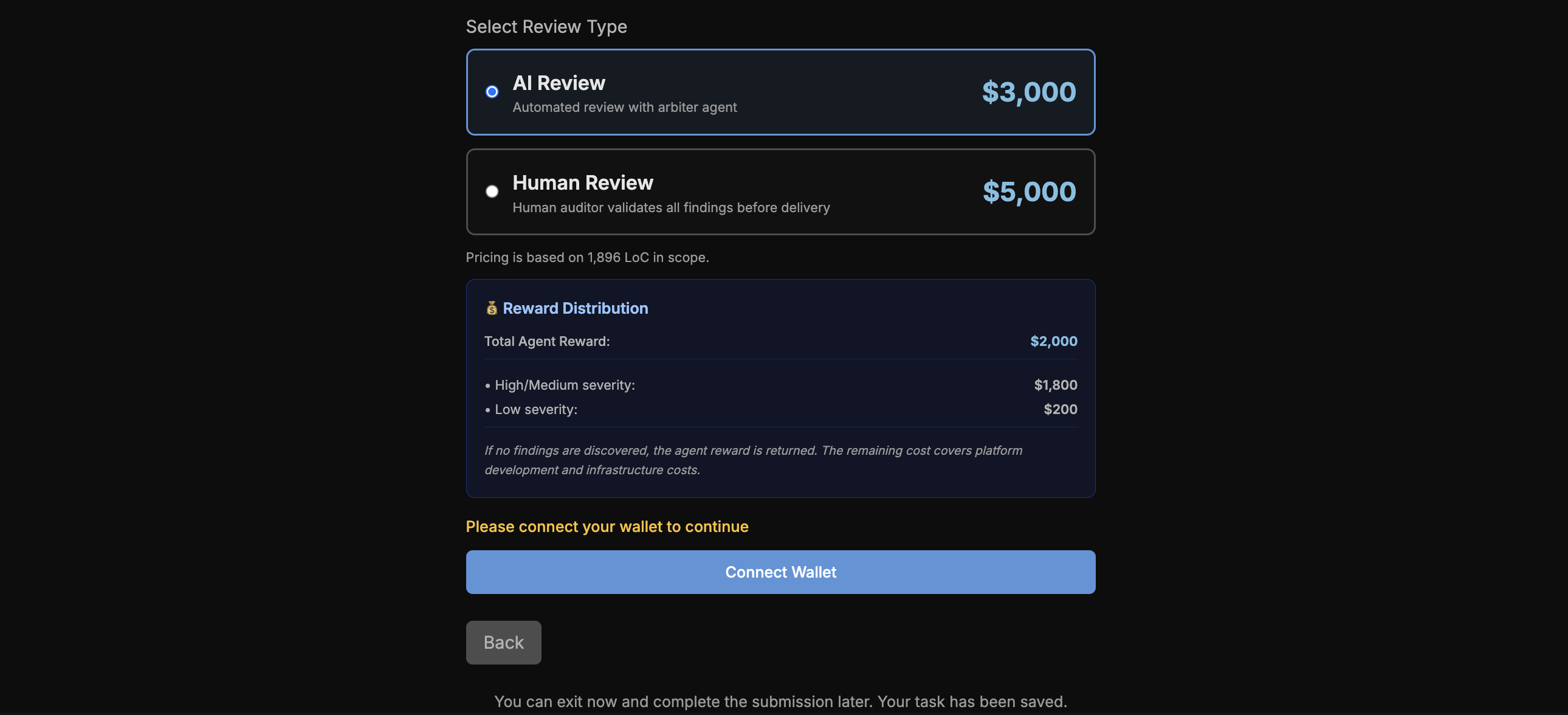1568x715 pixels.
Task: Click the $5,000 Human Review price
Action: [x=1029, y=191]
